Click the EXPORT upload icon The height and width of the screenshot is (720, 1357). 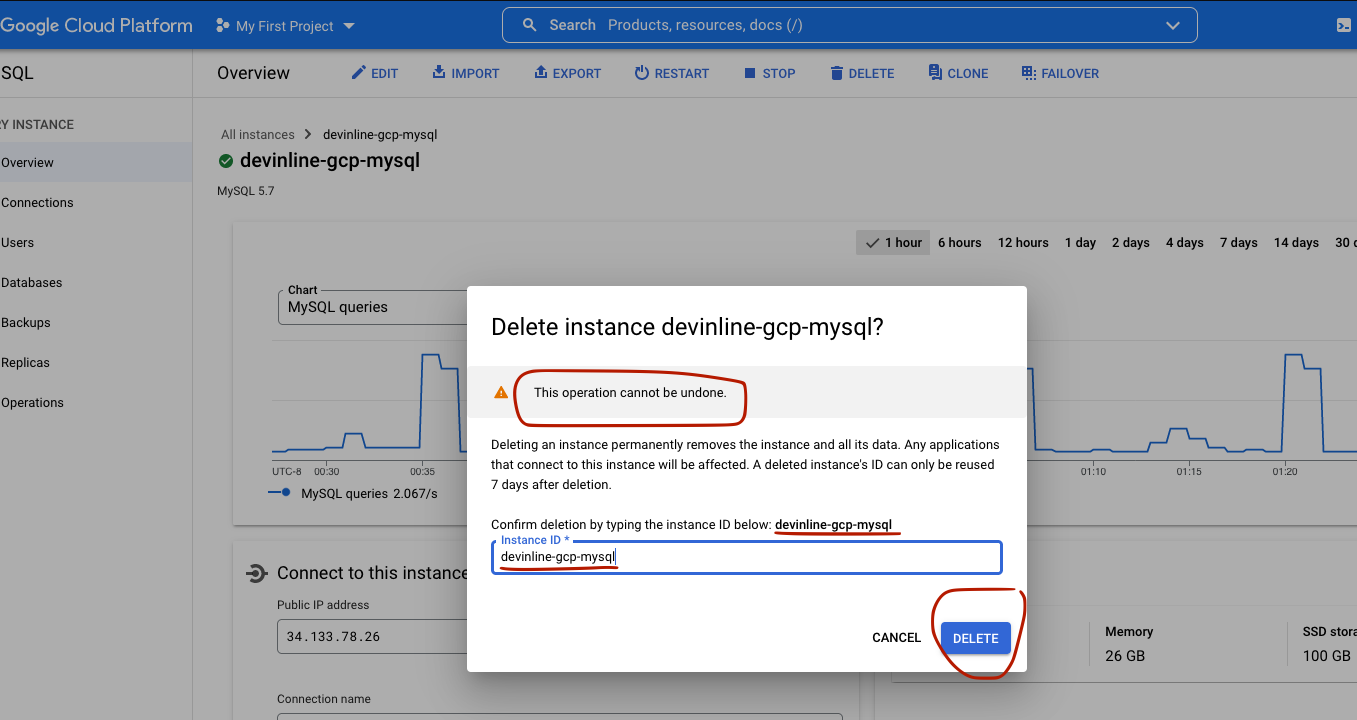(540, 73)
